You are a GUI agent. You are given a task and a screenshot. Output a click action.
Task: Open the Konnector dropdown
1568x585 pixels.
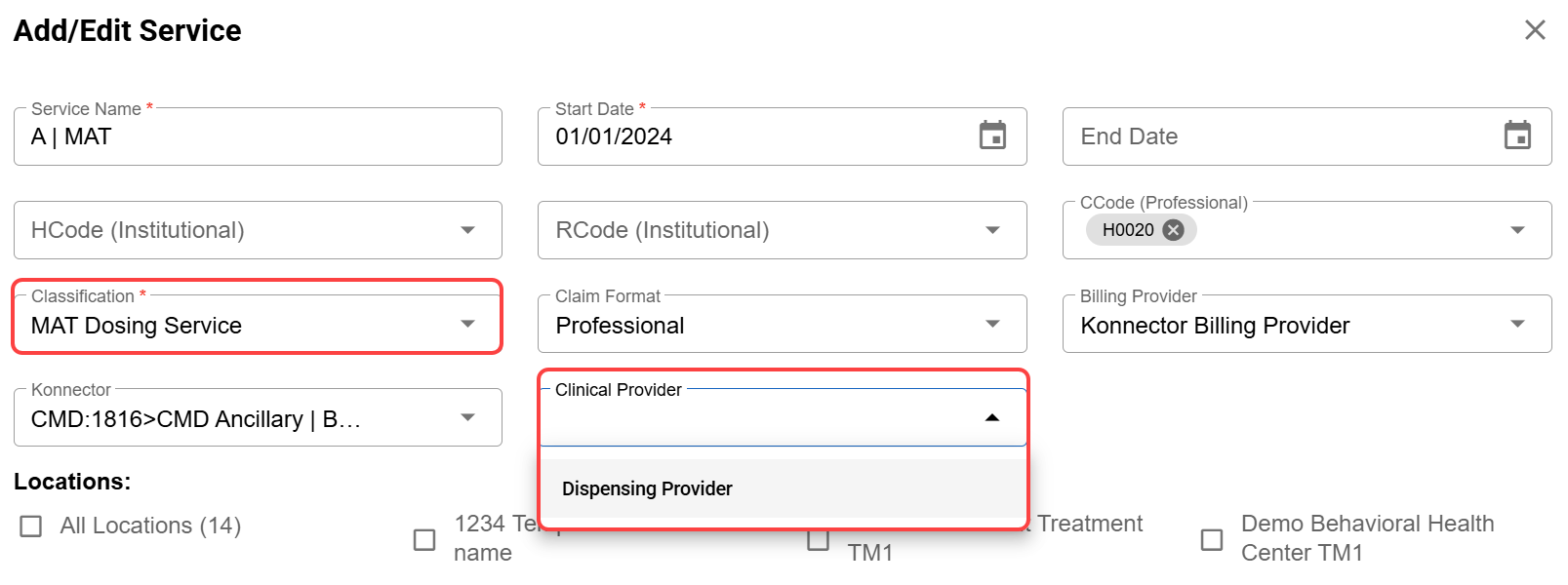point(467,417)
